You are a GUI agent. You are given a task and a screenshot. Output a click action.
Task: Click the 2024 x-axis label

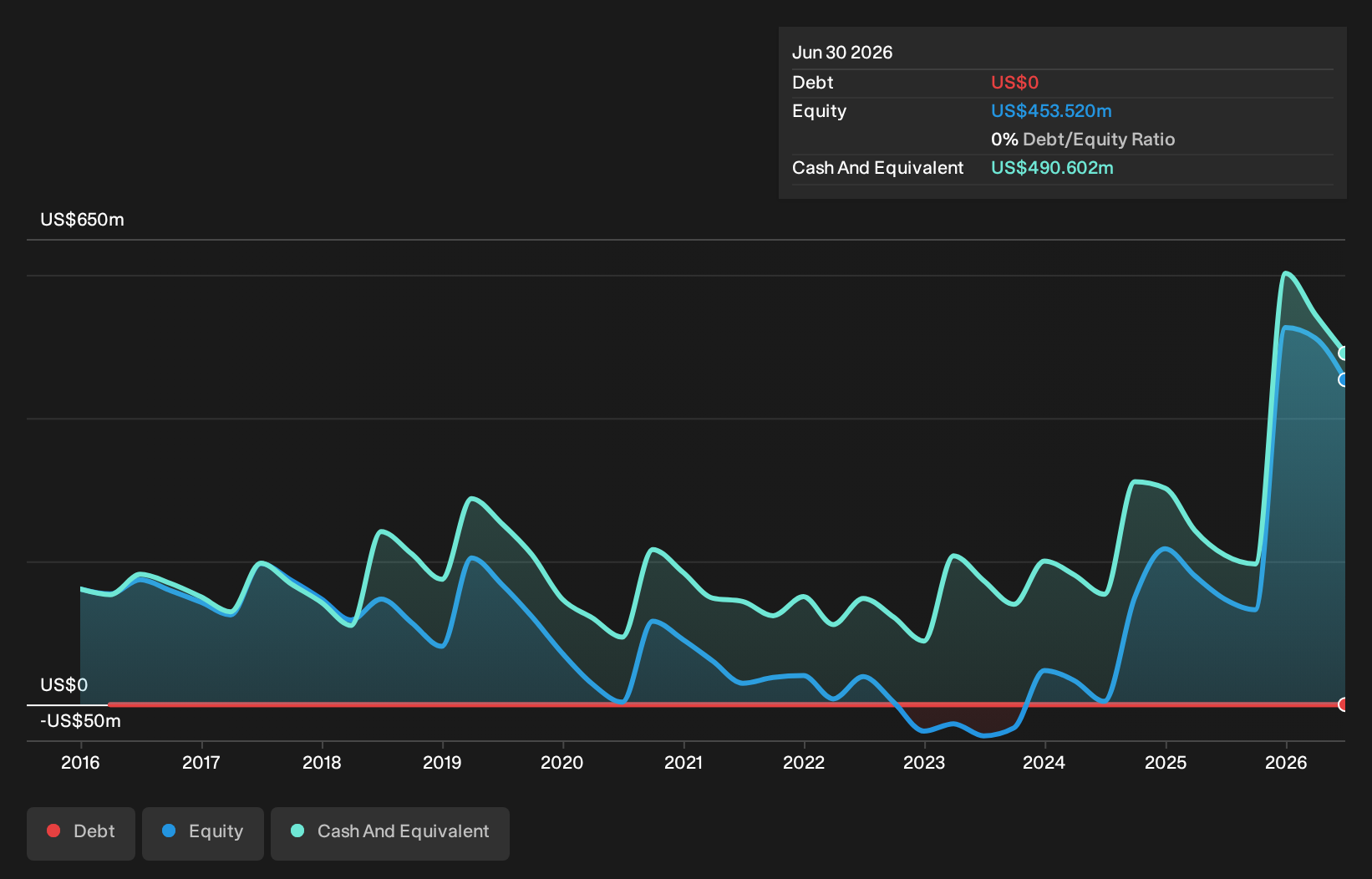(1044, 762)
